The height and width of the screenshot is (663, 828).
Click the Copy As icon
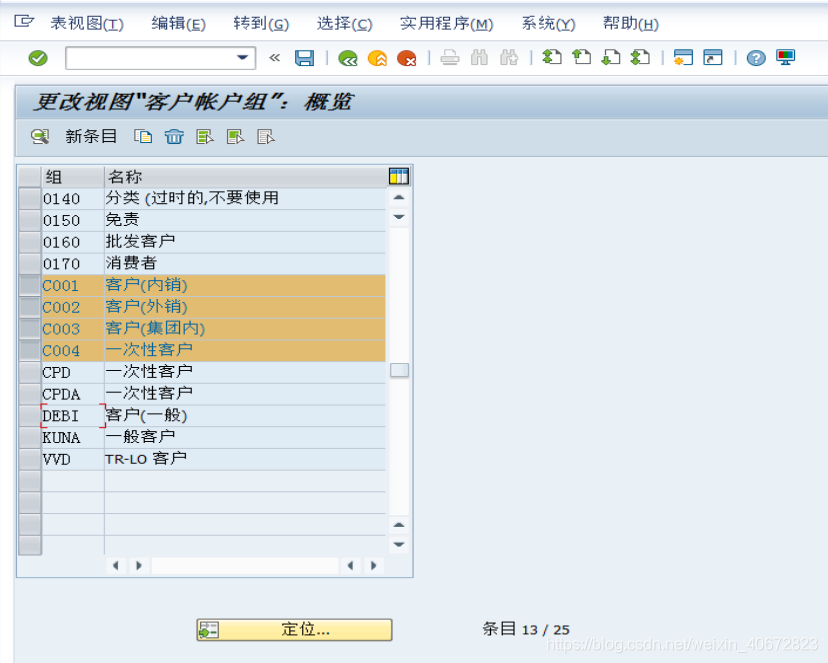(143, 137)
